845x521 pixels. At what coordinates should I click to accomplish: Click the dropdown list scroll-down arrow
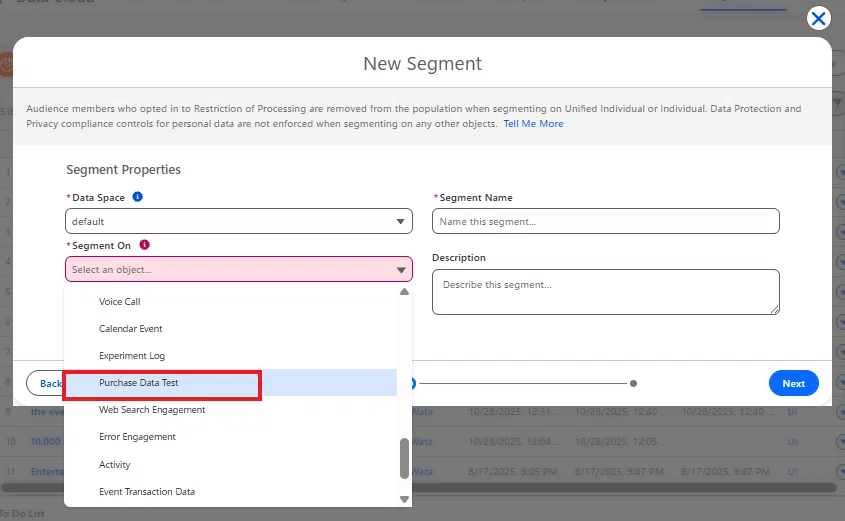click(404, 499)
